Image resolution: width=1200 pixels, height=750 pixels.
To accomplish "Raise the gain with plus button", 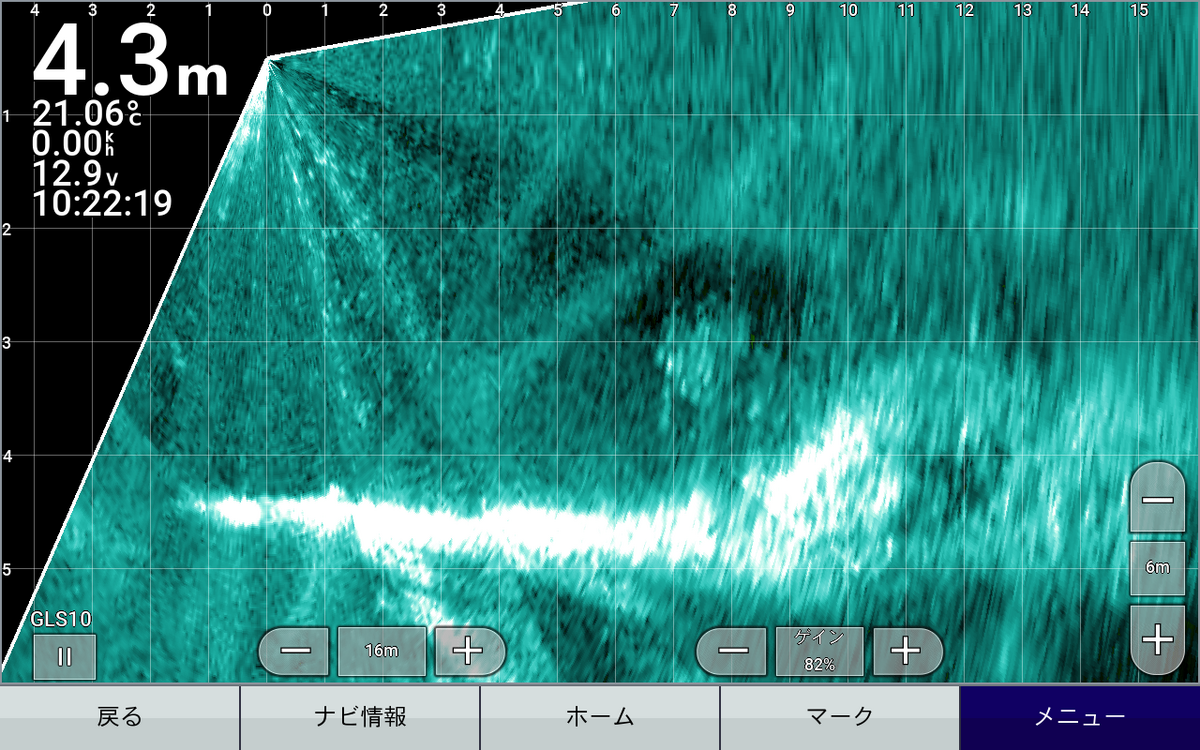I will (907, 651).
